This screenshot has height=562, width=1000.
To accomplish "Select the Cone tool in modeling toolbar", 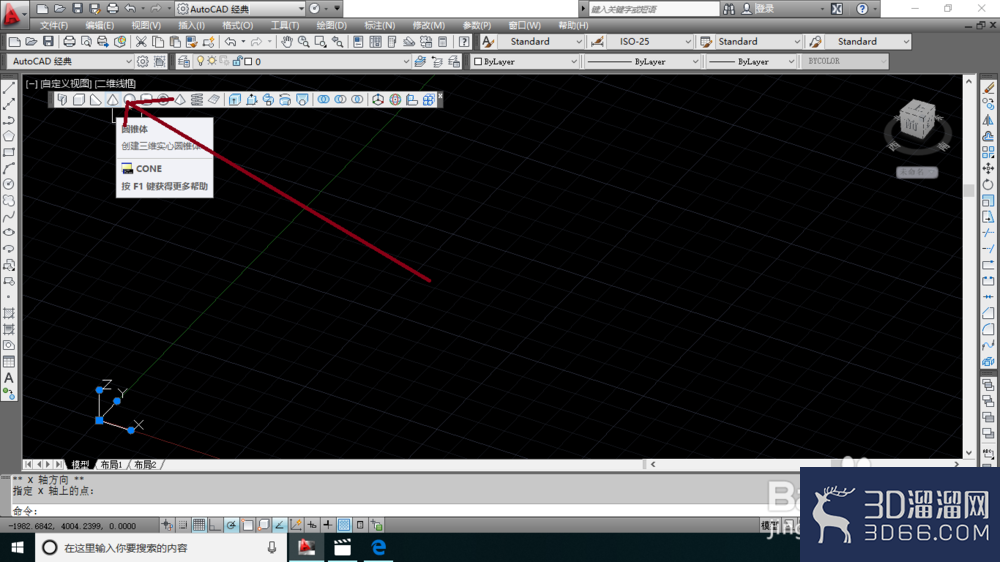I will click(x=112, y=100).
